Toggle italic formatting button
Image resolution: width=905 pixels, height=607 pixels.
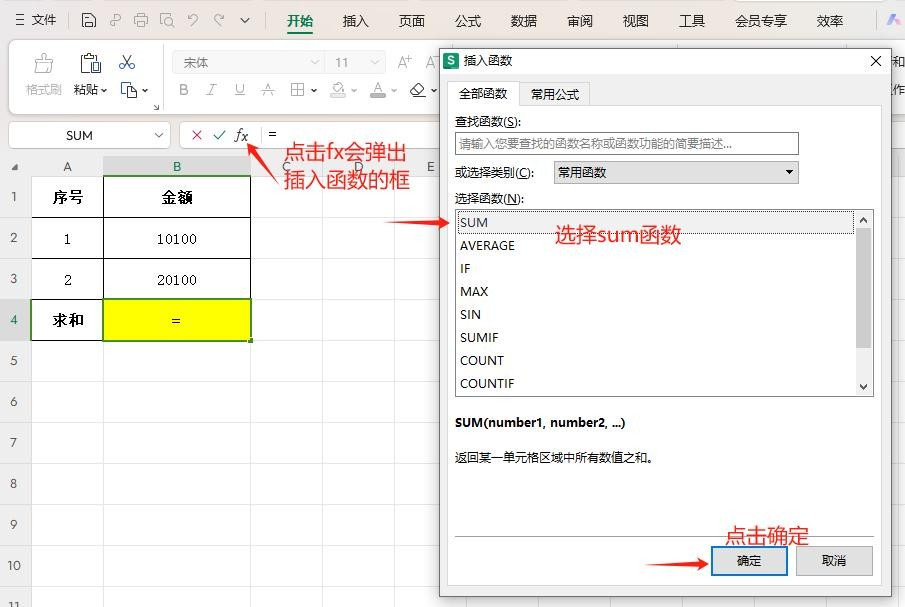(211, 90)
